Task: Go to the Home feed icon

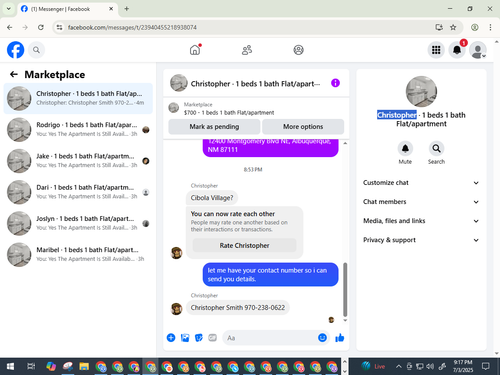Action: pos(195,50)
